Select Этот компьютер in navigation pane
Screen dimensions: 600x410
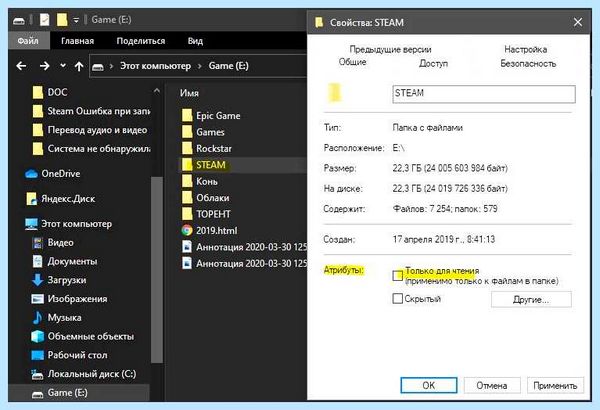point(68,224)
